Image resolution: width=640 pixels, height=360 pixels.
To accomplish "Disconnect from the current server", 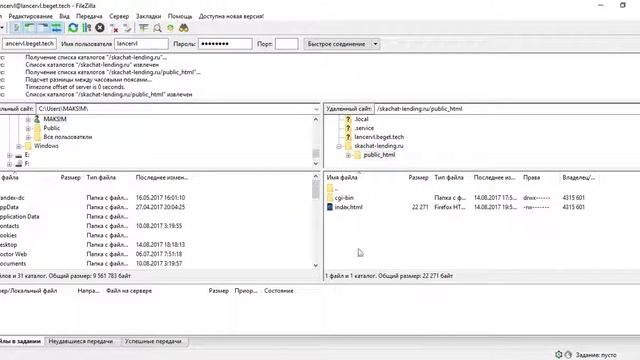I will click(x=114, y=28).
